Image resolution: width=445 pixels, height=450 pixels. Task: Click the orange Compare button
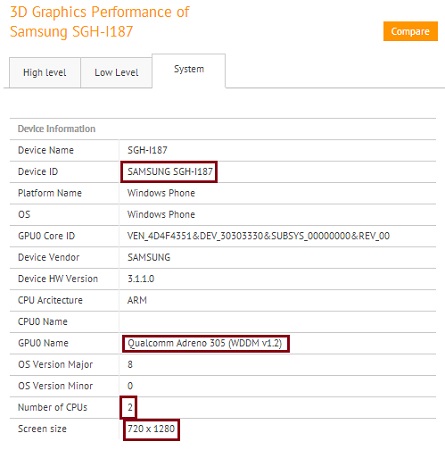410,31
